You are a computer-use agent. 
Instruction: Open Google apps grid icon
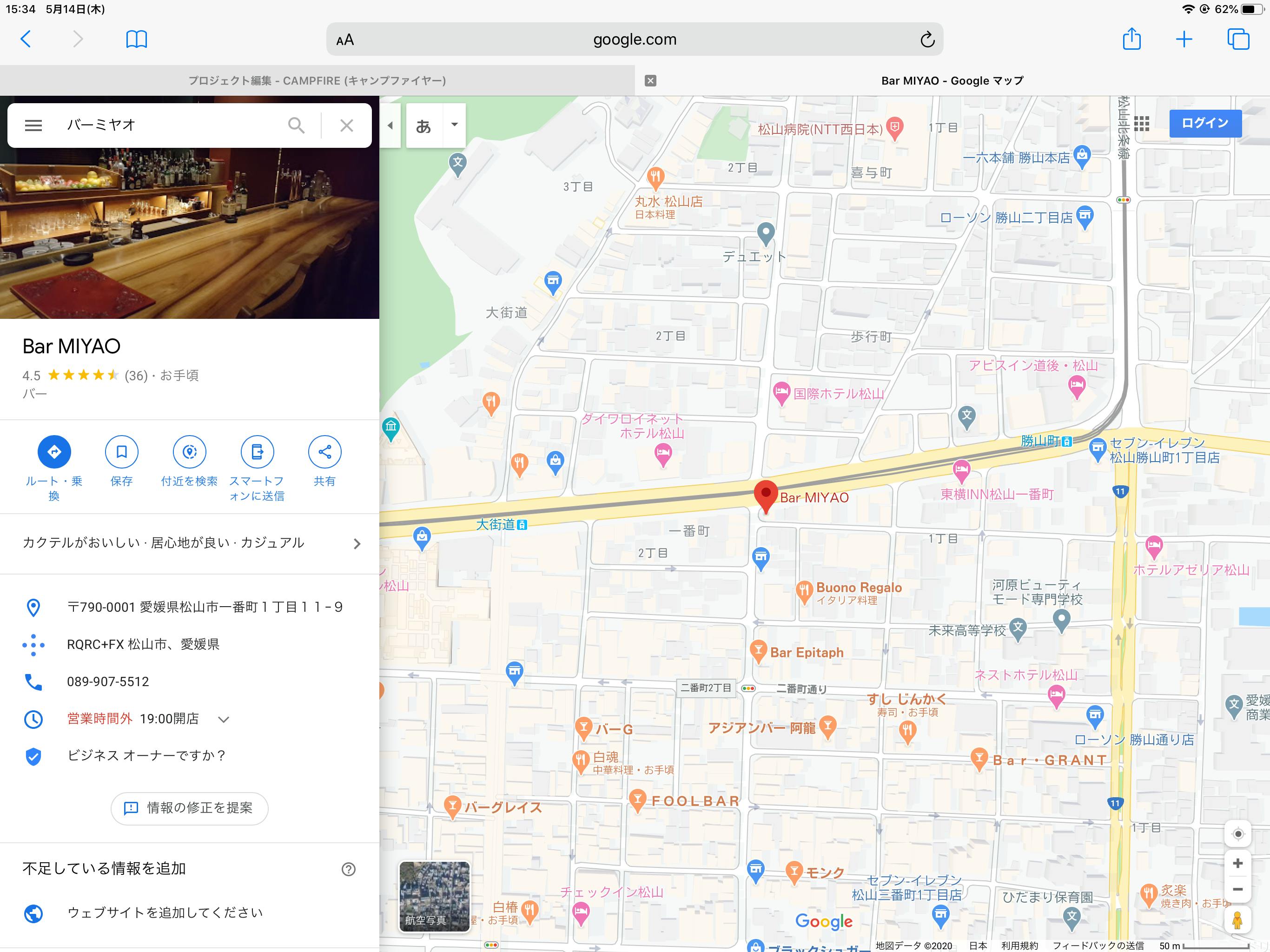click(1141, 124)
